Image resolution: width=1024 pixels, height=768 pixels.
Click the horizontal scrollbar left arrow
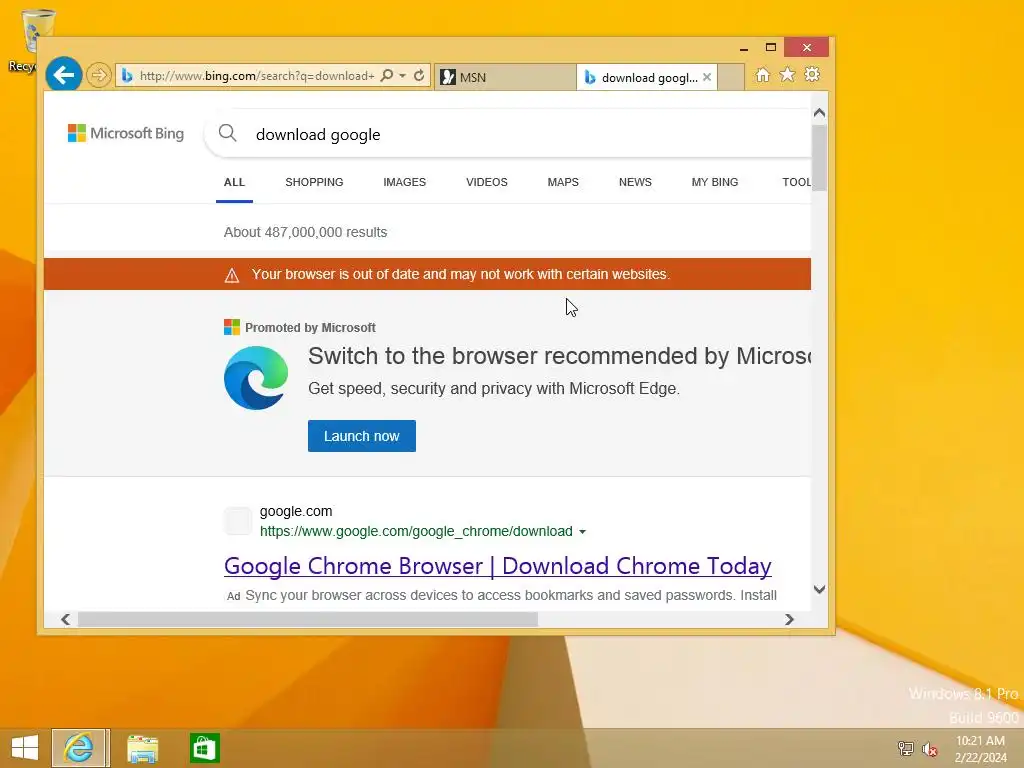65,619
